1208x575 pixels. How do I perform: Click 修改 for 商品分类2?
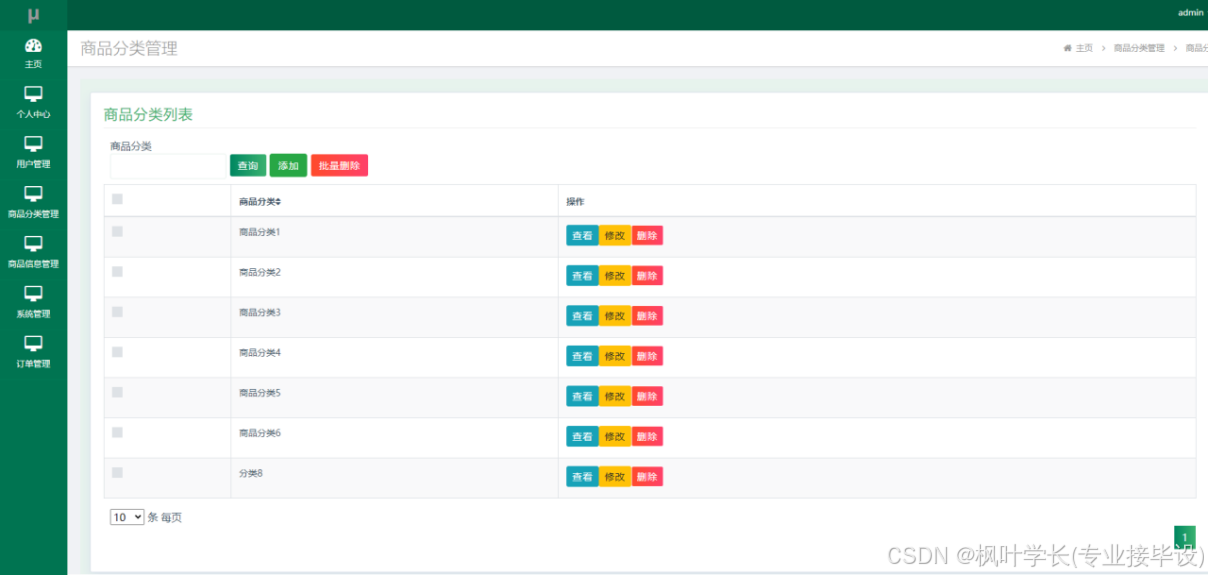[614, 276]
